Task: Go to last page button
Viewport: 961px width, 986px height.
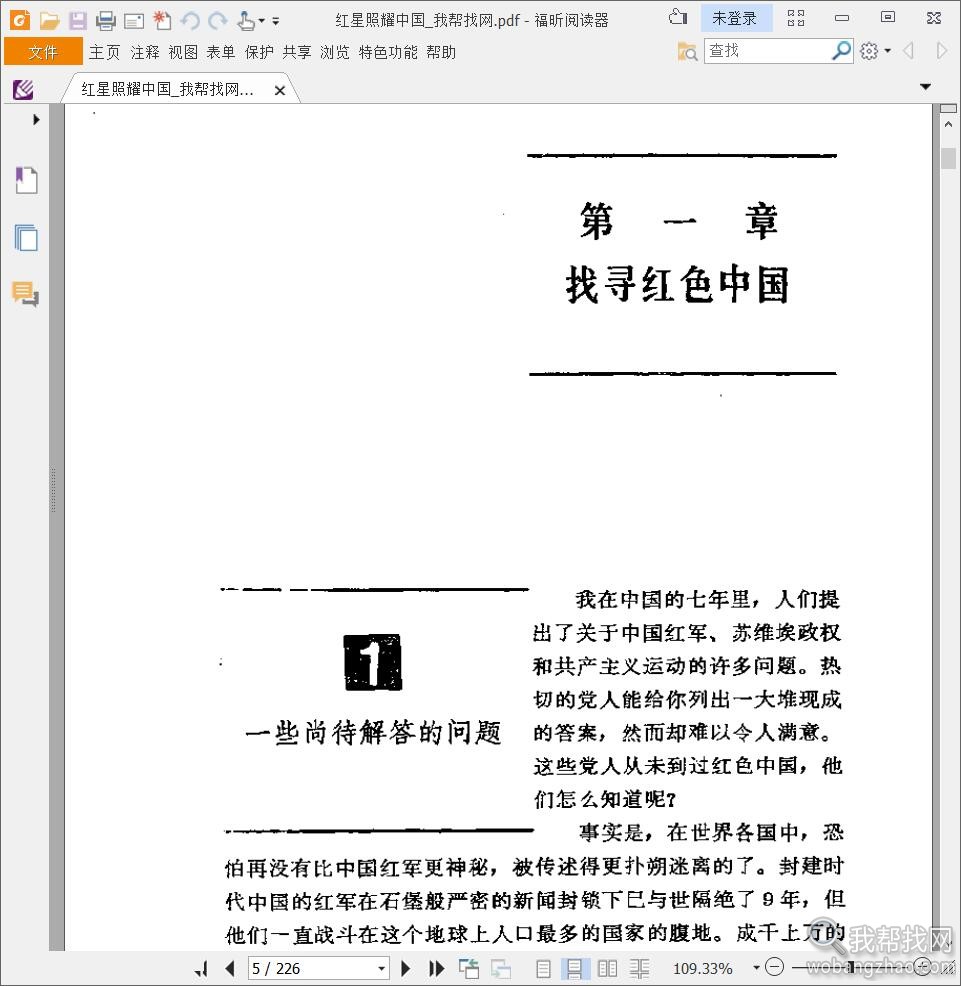Action: tap(436, 968)
